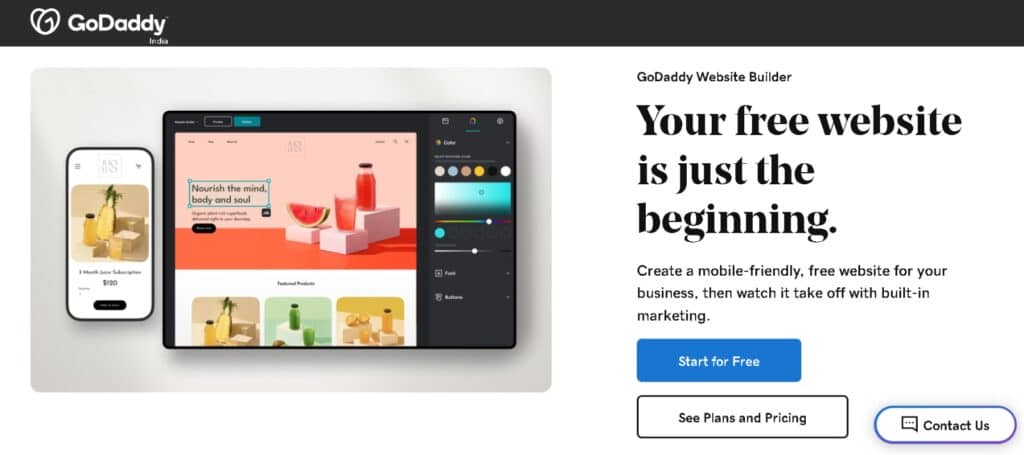Select the Nourish the mind headline text box
Image resolution: width=1024 pixels, height=455 pixels.
pos(229,194)
